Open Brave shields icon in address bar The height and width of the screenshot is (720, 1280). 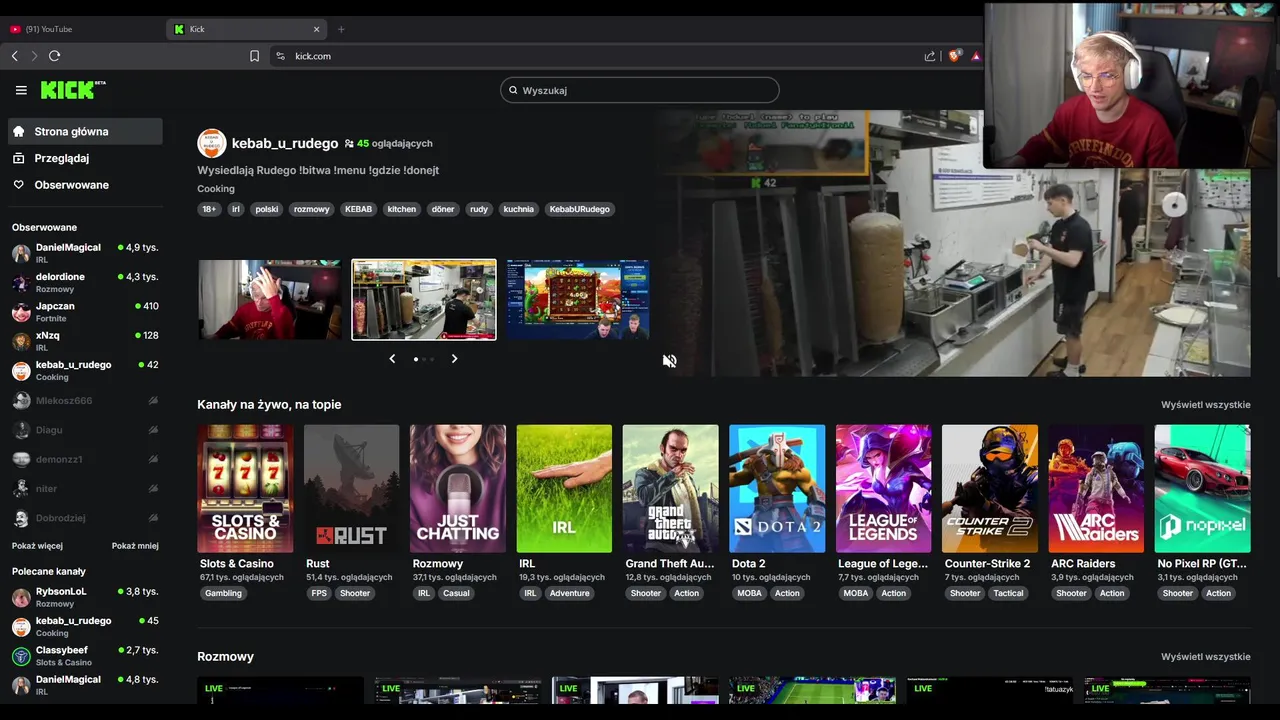[954, 56]
